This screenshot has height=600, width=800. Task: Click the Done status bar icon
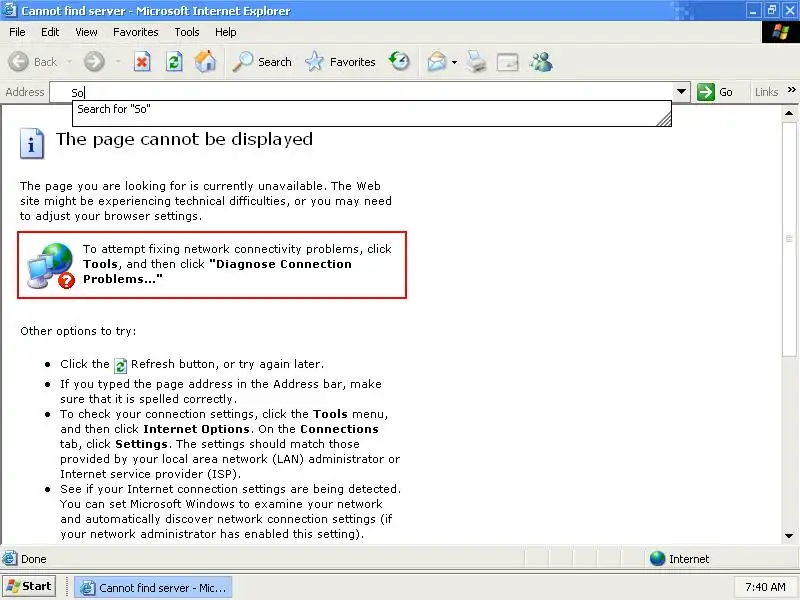(x=10, y=559)
